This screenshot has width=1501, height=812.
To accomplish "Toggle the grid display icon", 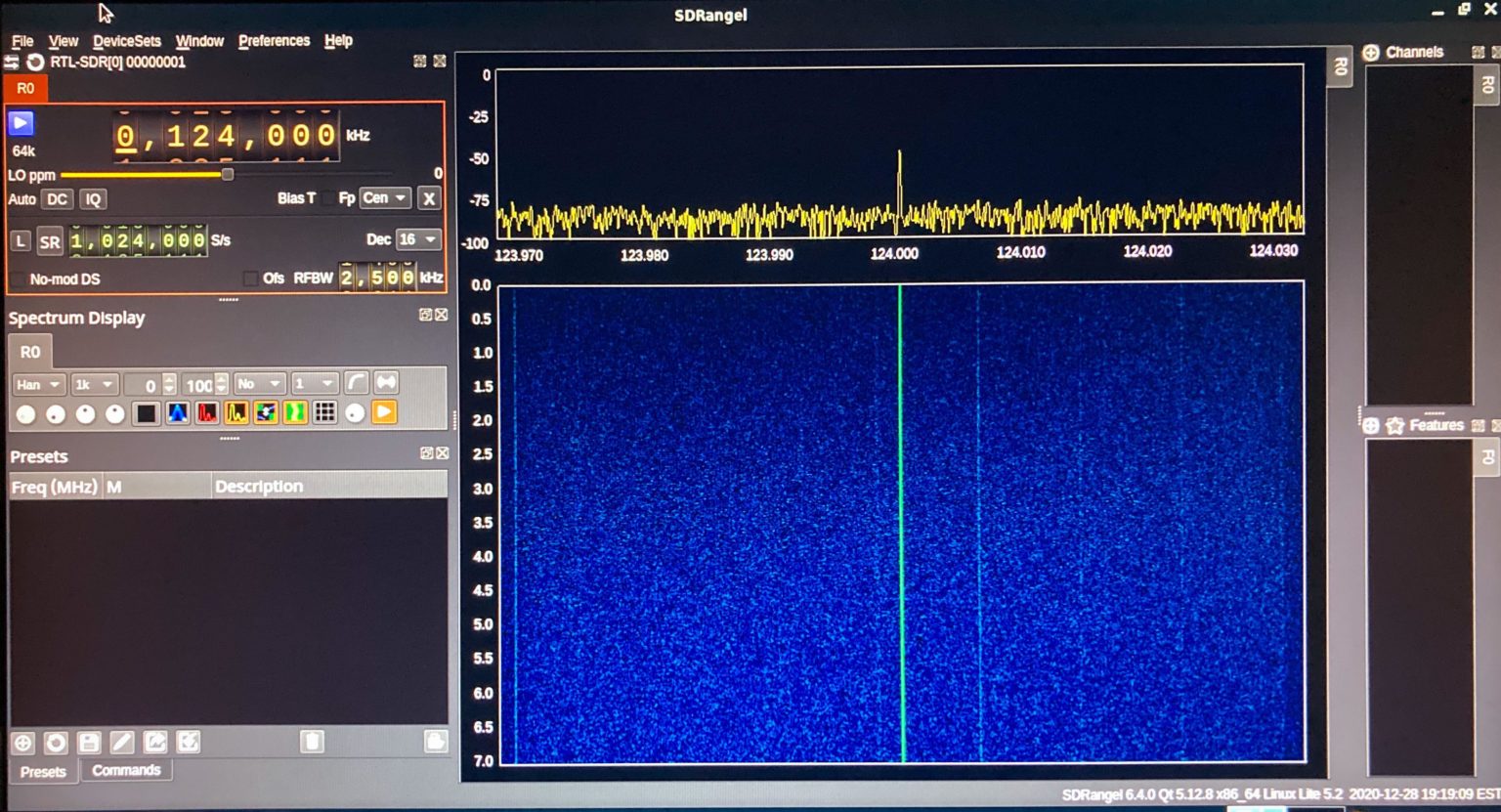I will pyautogui.click(x=325, y=413).
